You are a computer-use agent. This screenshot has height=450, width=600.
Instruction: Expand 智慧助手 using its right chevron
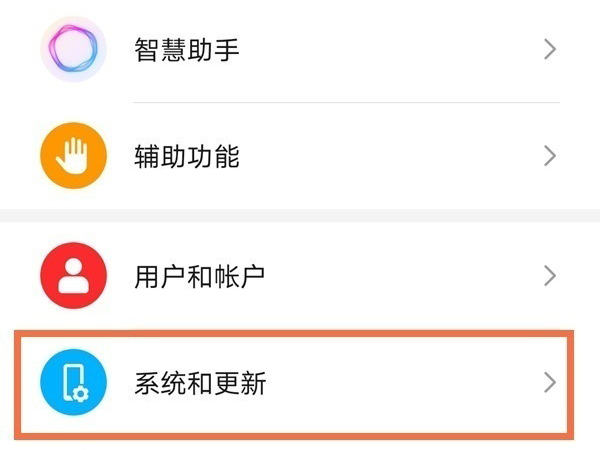[x=549, y=49]
